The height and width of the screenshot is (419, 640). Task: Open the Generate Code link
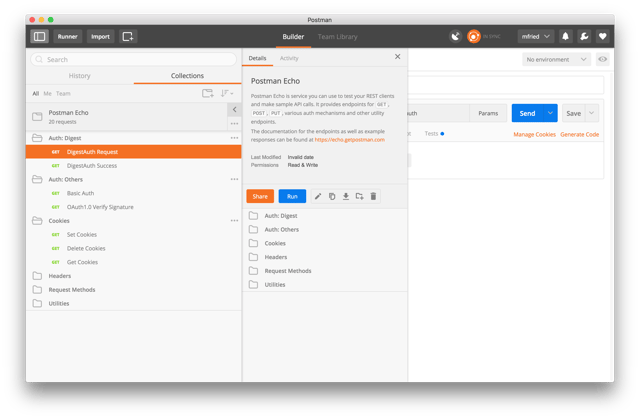point(580,134)
